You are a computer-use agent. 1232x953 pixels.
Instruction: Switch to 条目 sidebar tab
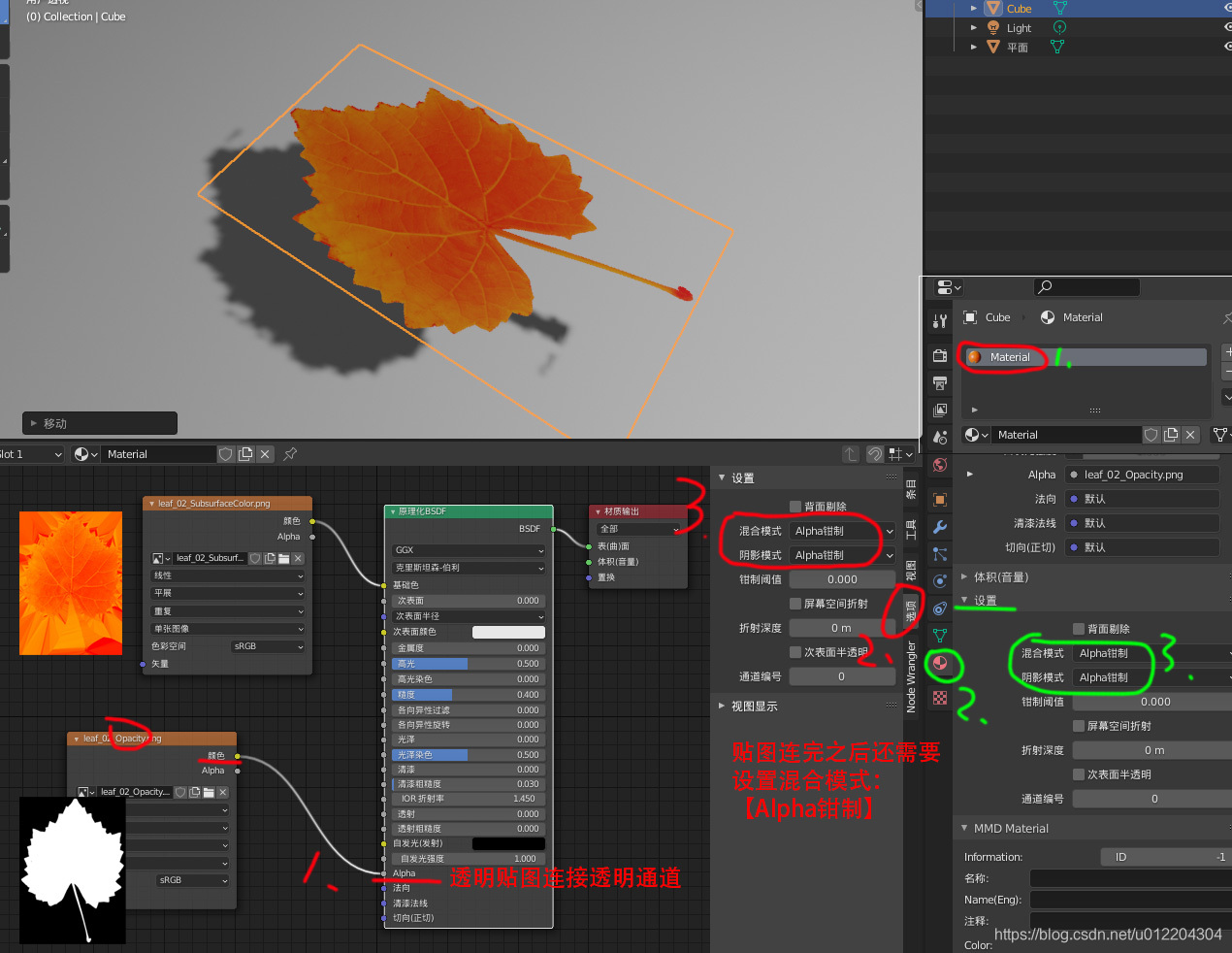[911, 488]
